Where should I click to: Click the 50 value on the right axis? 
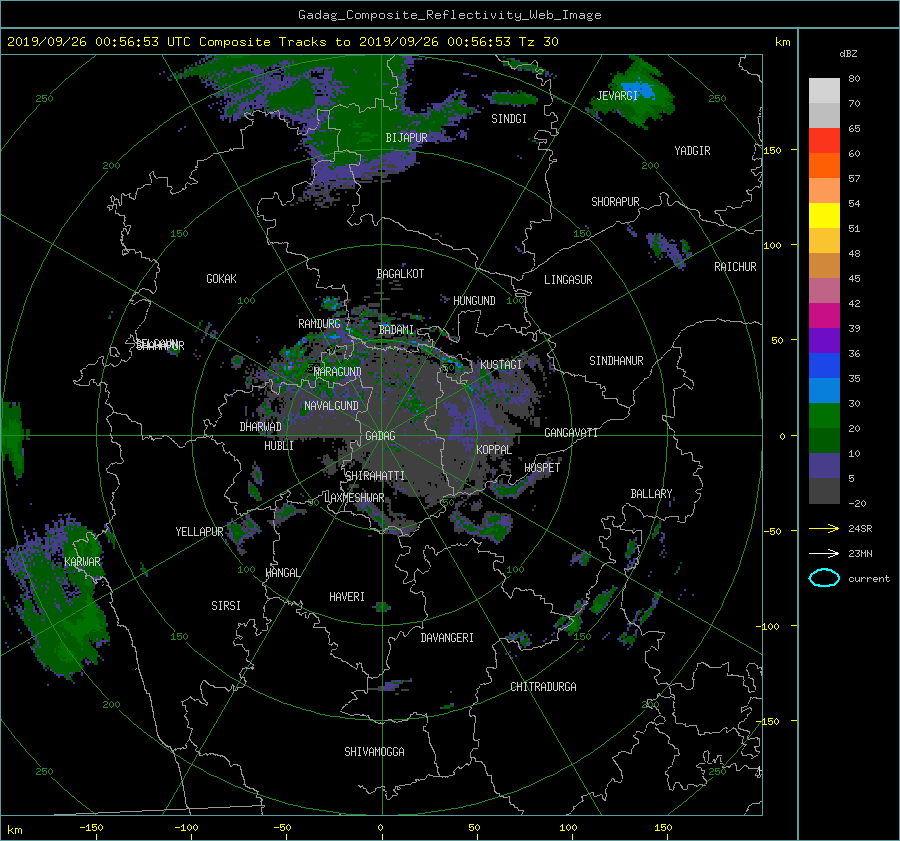coord(777,340)
